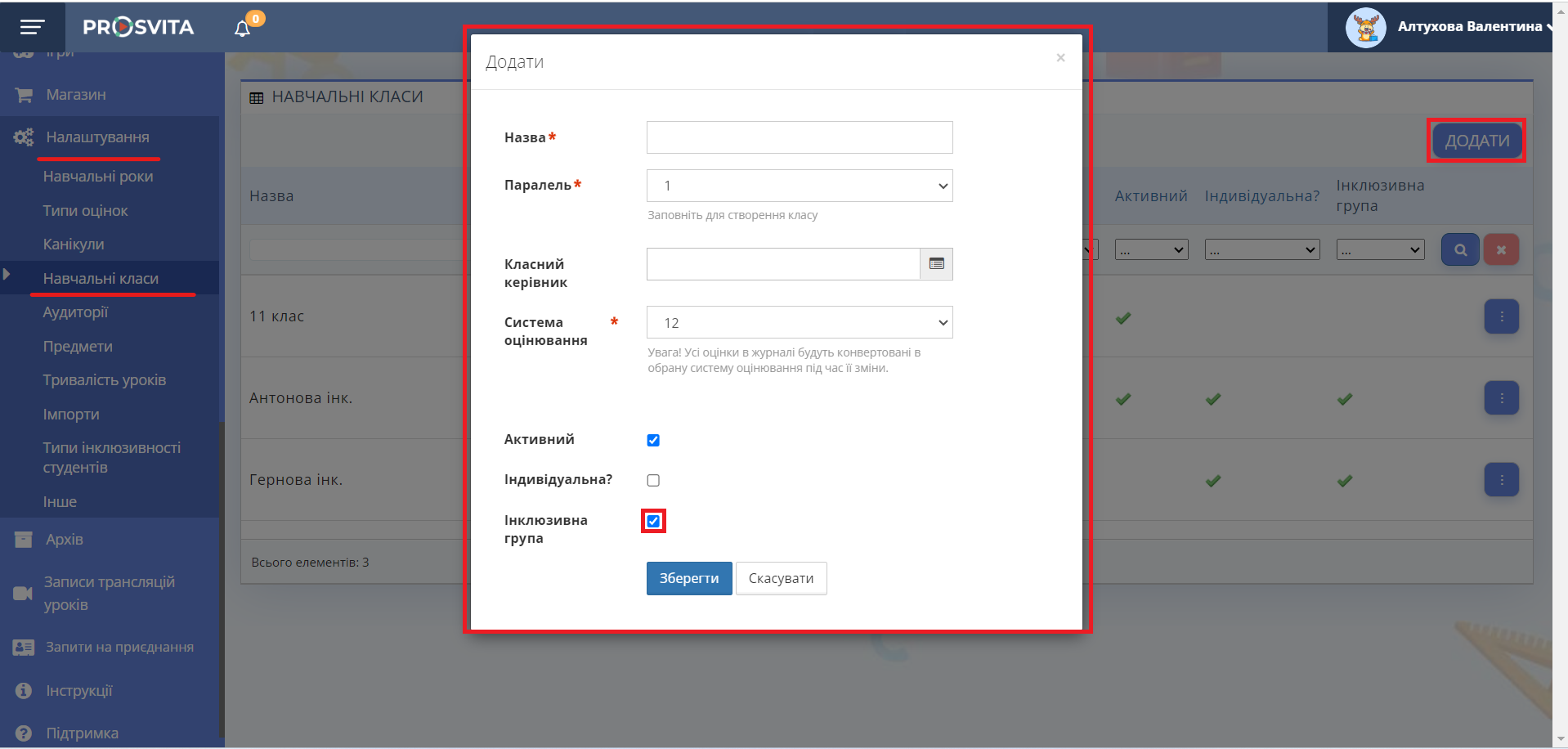Click the Скасувати button
This screenshot has height=749, width=1568.
pos(781,579)
